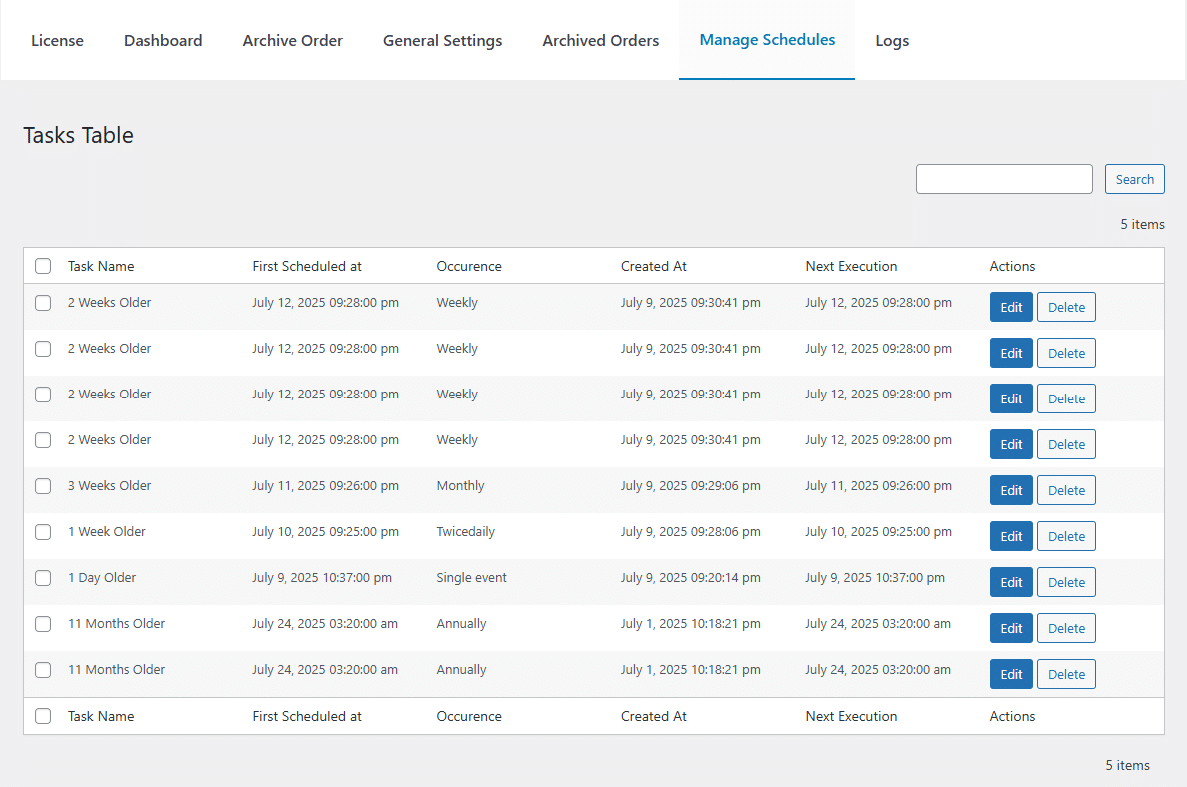Click the 'July 9, 2025 09:20:14 pm' created cell
1187x787 pixels.
[x=691, y=578]
